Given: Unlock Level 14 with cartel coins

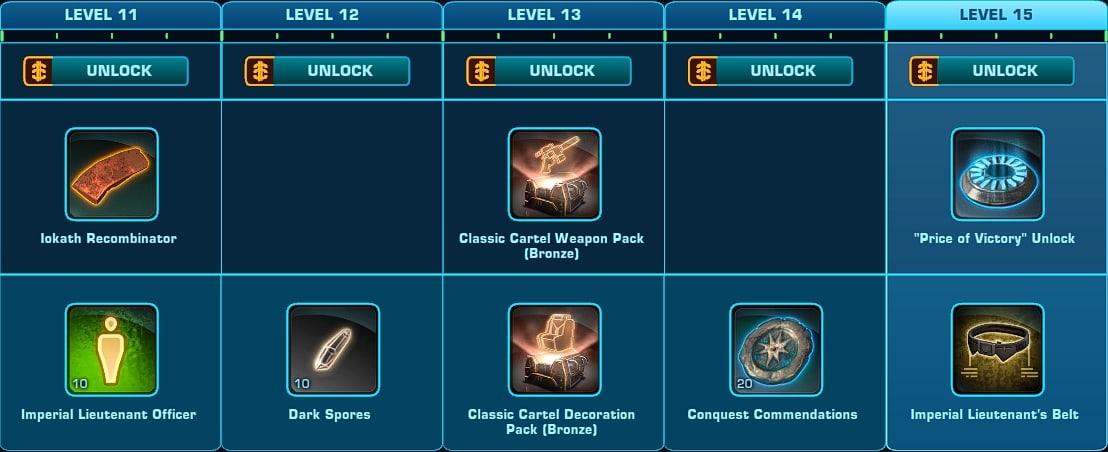Looking at the screenshot, I should [x=770, y=71].
